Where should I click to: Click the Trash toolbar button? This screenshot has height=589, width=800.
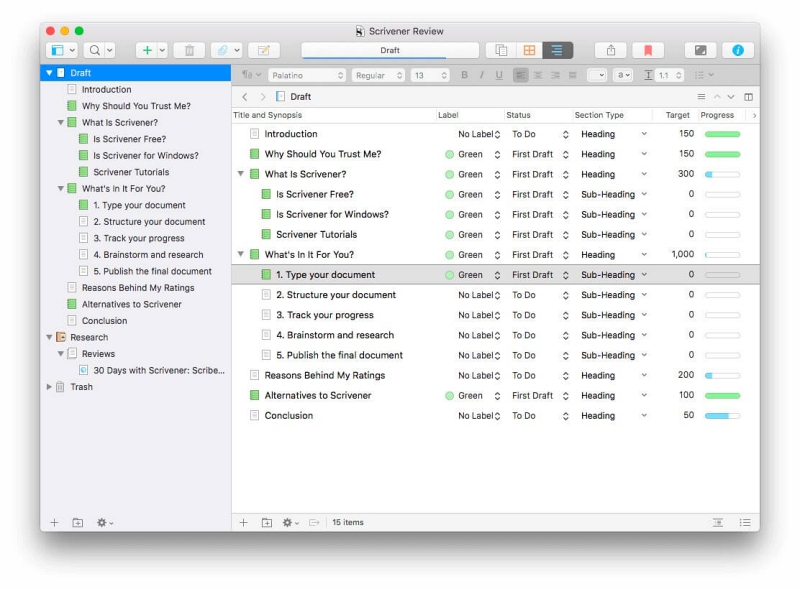coord(189,50)
